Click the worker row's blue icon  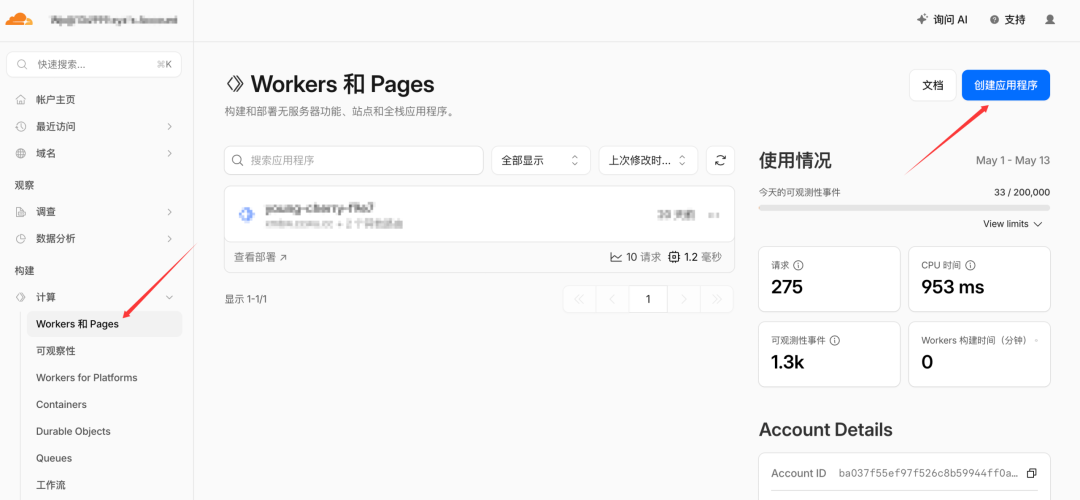(x=246, y=215)
